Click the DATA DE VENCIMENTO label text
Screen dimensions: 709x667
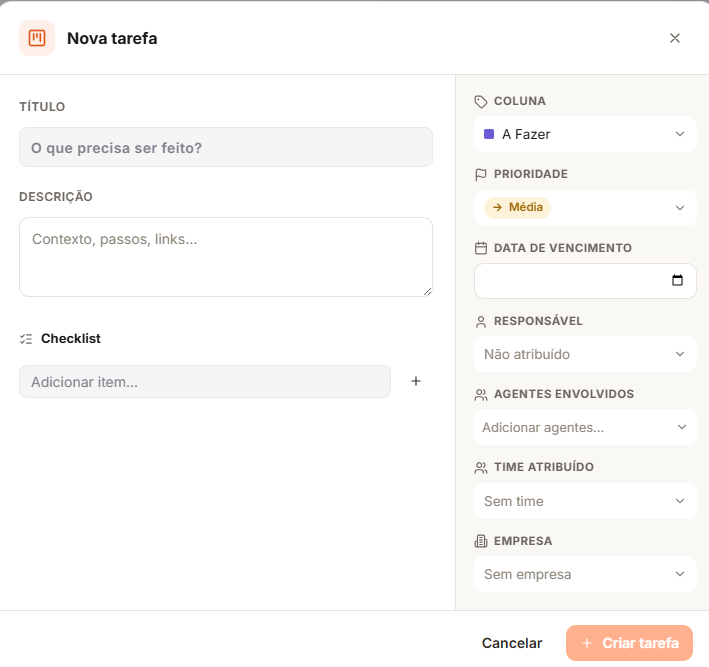click(562, 248)
